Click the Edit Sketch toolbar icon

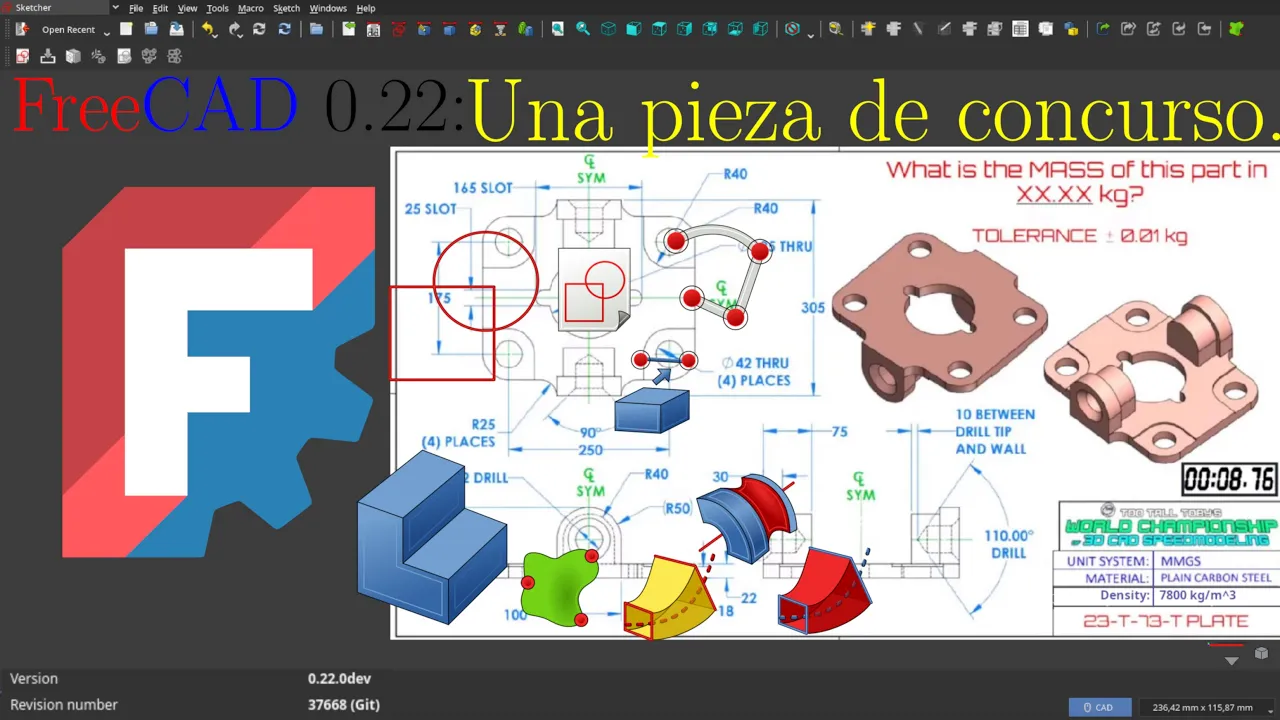click(894, 30)
